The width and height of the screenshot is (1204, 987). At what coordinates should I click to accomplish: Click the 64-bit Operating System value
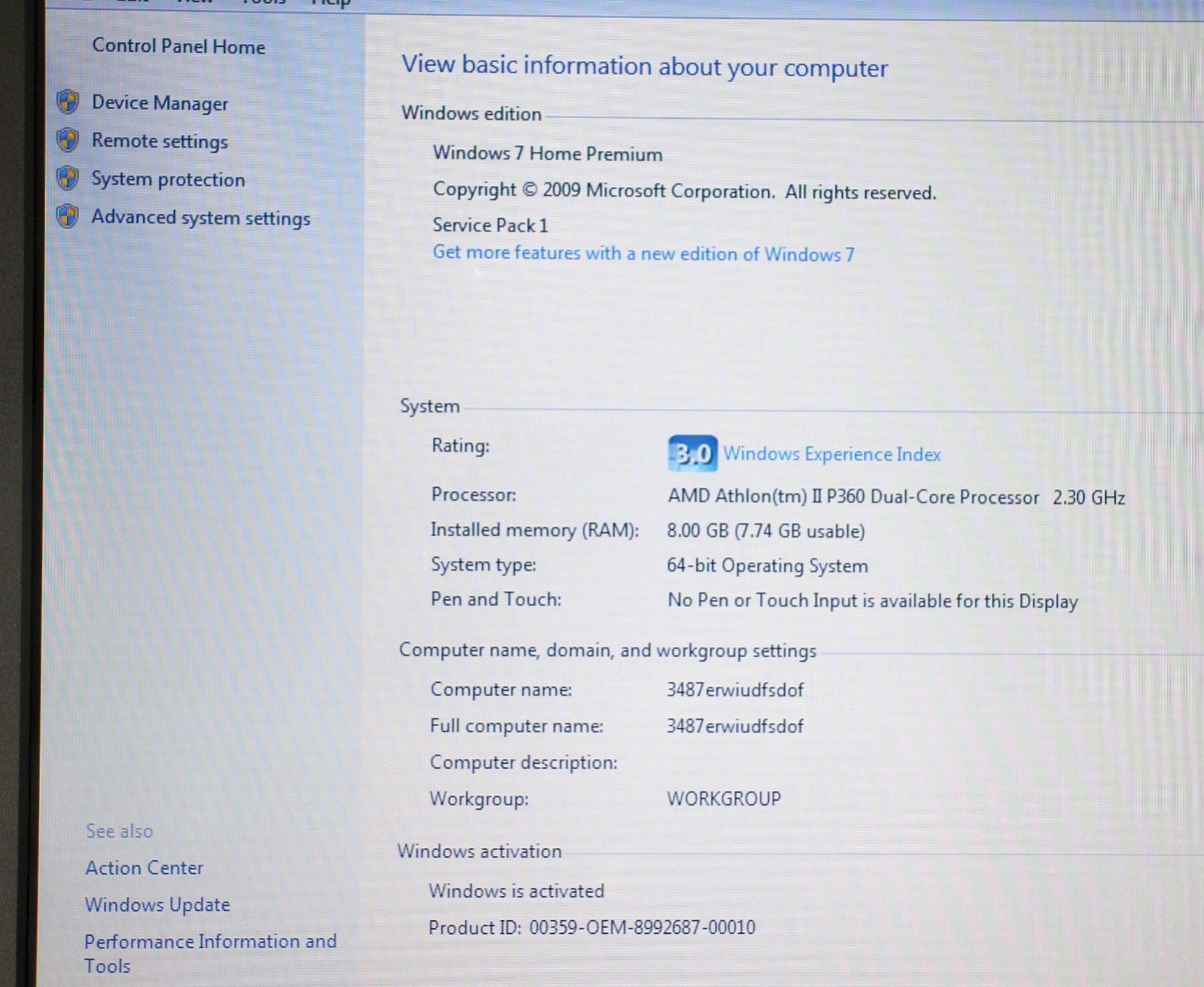767,565
